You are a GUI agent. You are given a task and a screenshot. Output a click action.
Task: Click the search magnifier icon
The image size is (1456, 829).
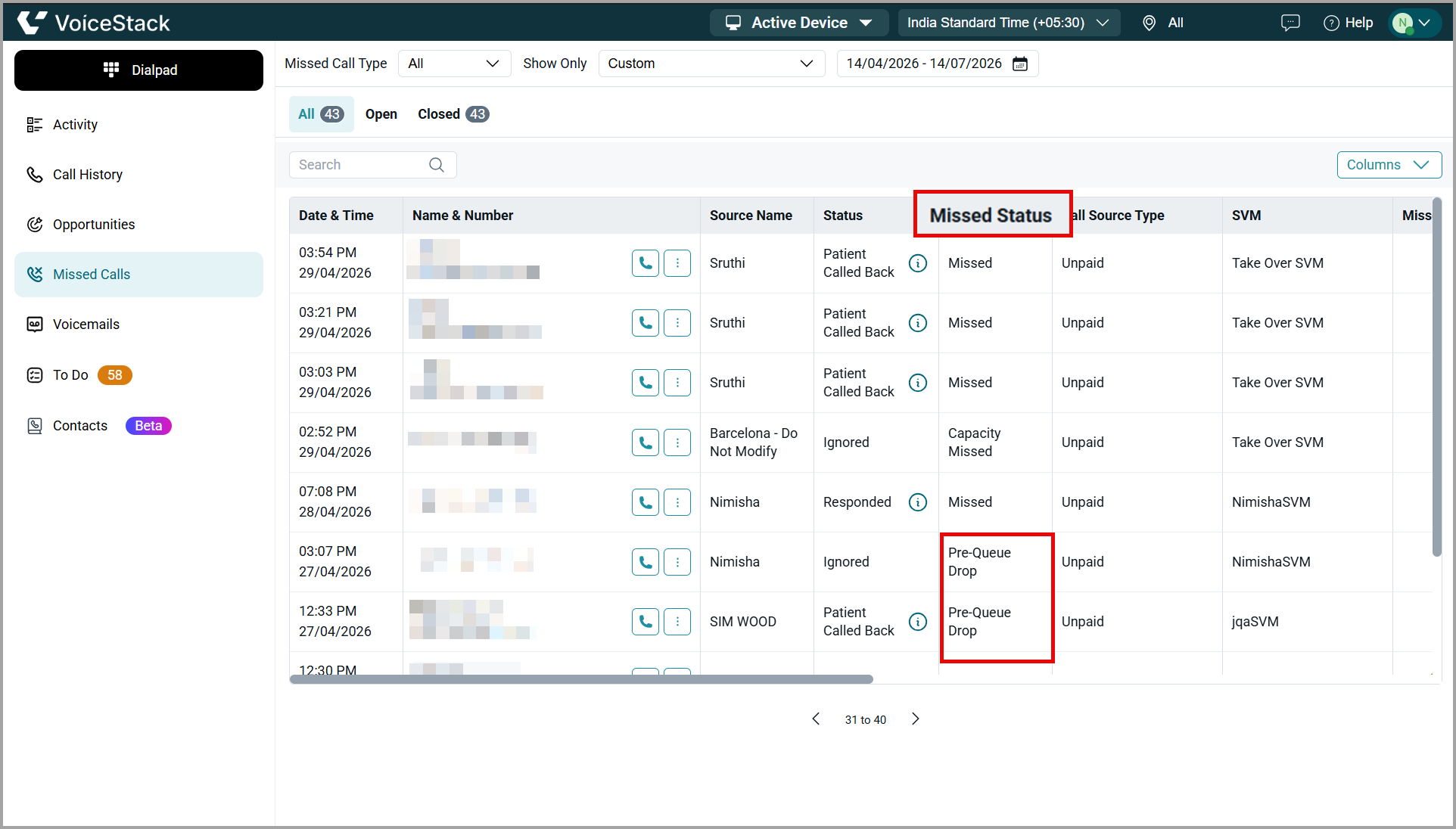pos(437,165)
